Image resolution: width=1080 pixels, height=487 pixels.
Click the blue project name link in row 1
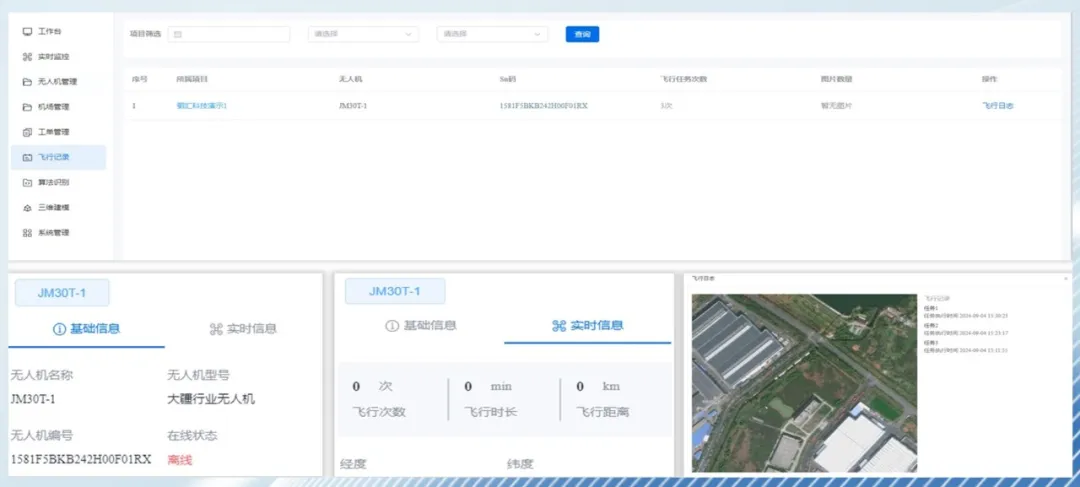click(x=202, y=105)
